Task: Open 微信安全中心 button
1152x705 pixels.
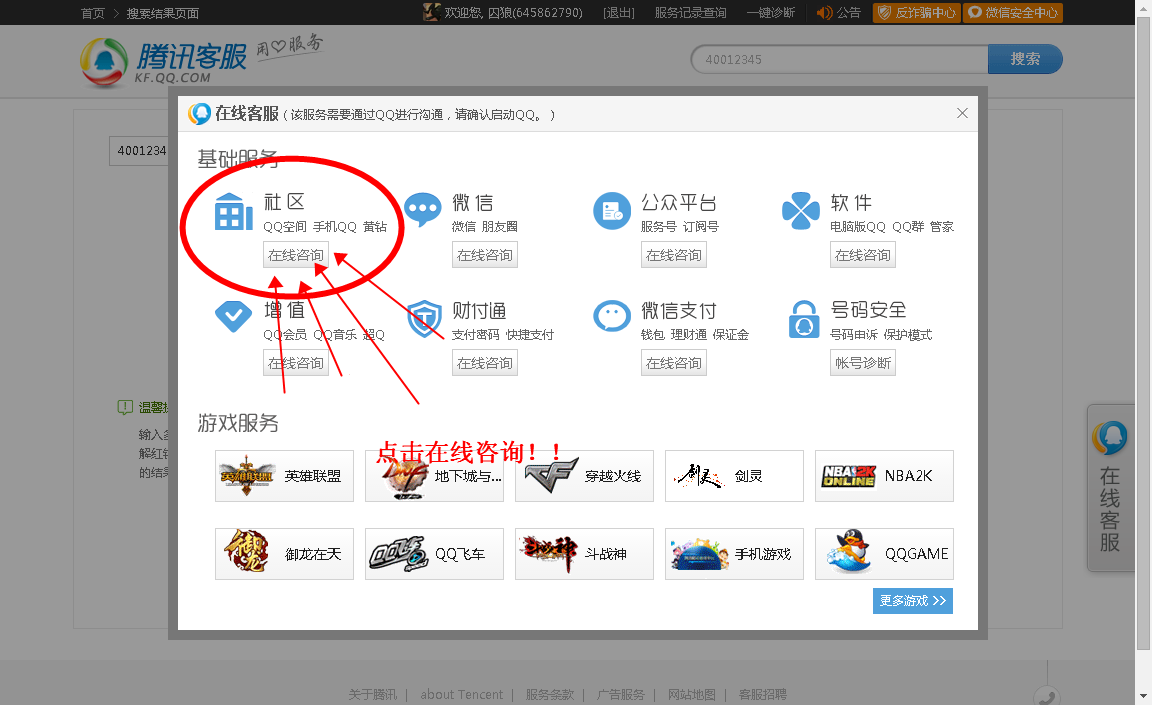Action: (x=1013, y=12)
